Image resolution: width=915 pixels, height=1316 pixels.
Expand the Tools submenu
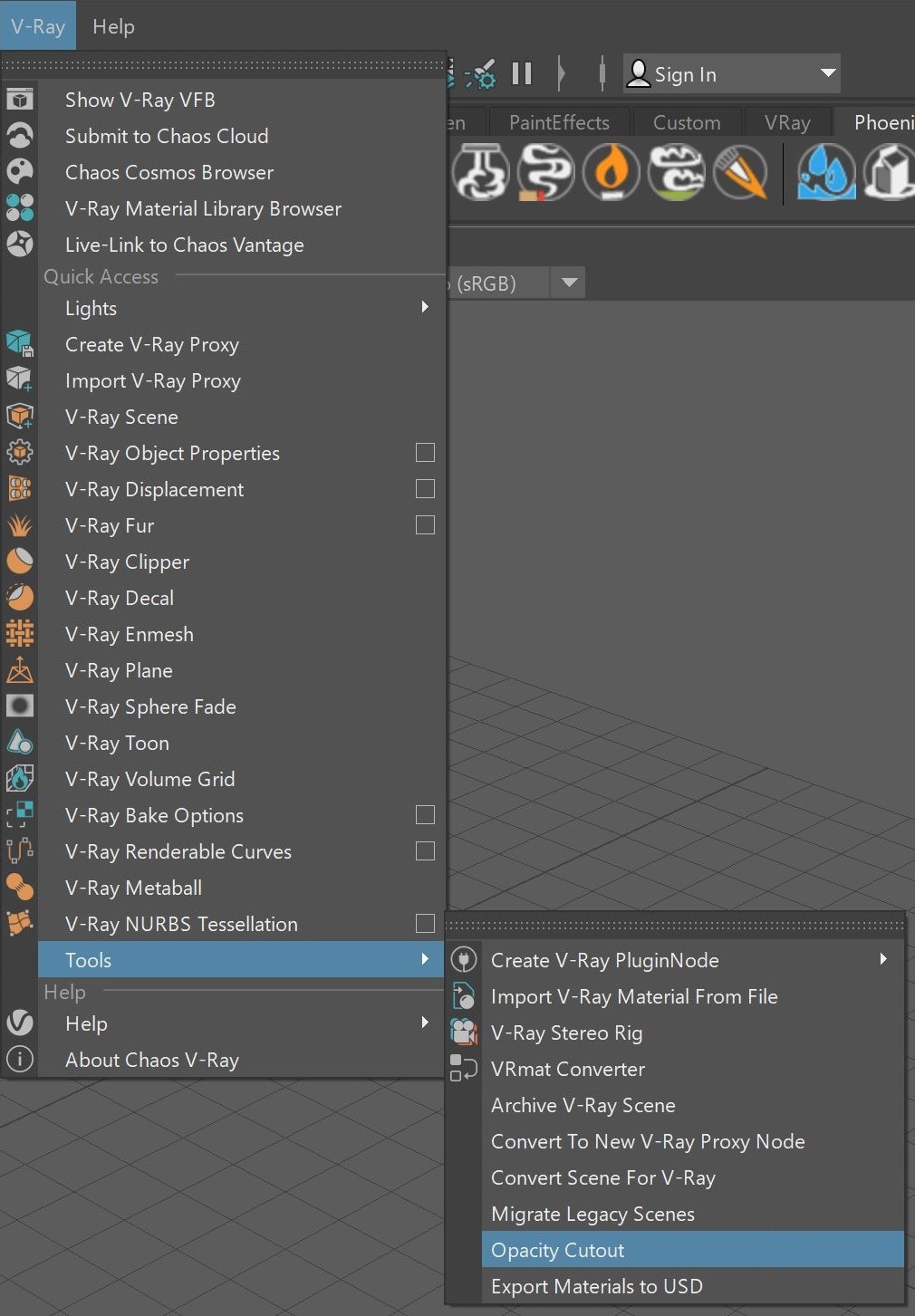pos(241,959)
